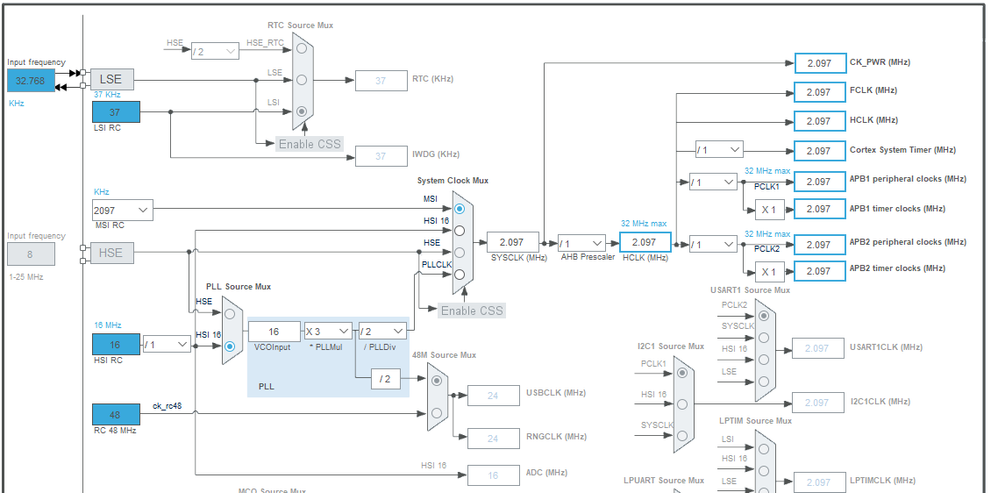This screenshot has width=998, height=493.
Task: Click the APB1 peripheral clocks value
Action: point(820,181)
